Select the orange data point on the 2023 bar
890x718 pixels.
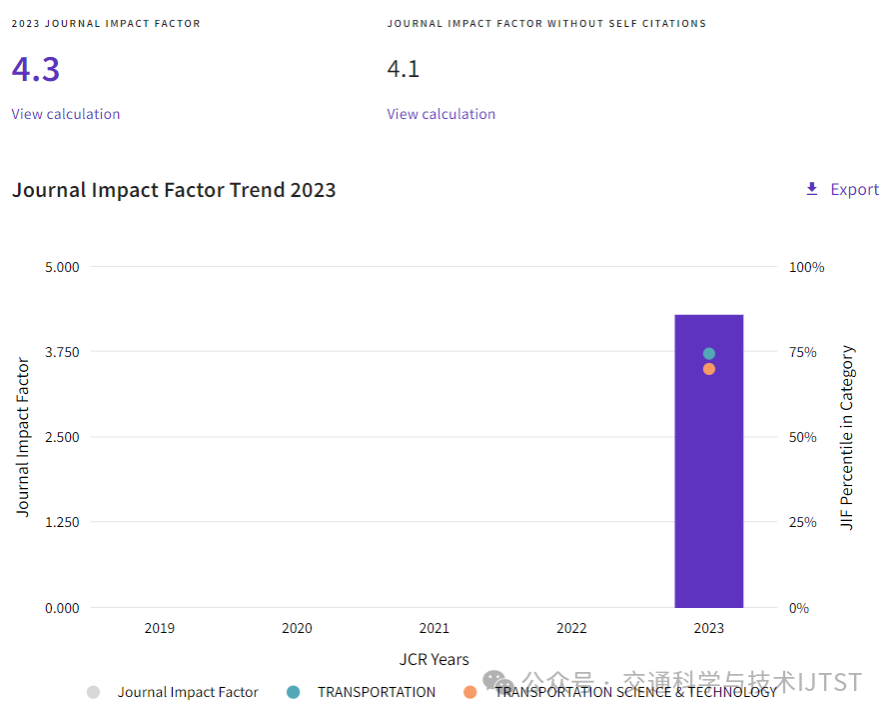coord(709,369)
